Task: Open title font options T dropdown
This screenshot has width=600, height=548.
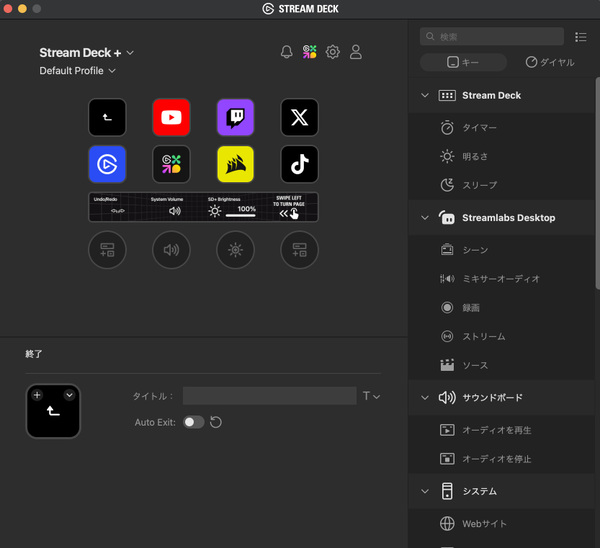Action: (x=371, y=396)
